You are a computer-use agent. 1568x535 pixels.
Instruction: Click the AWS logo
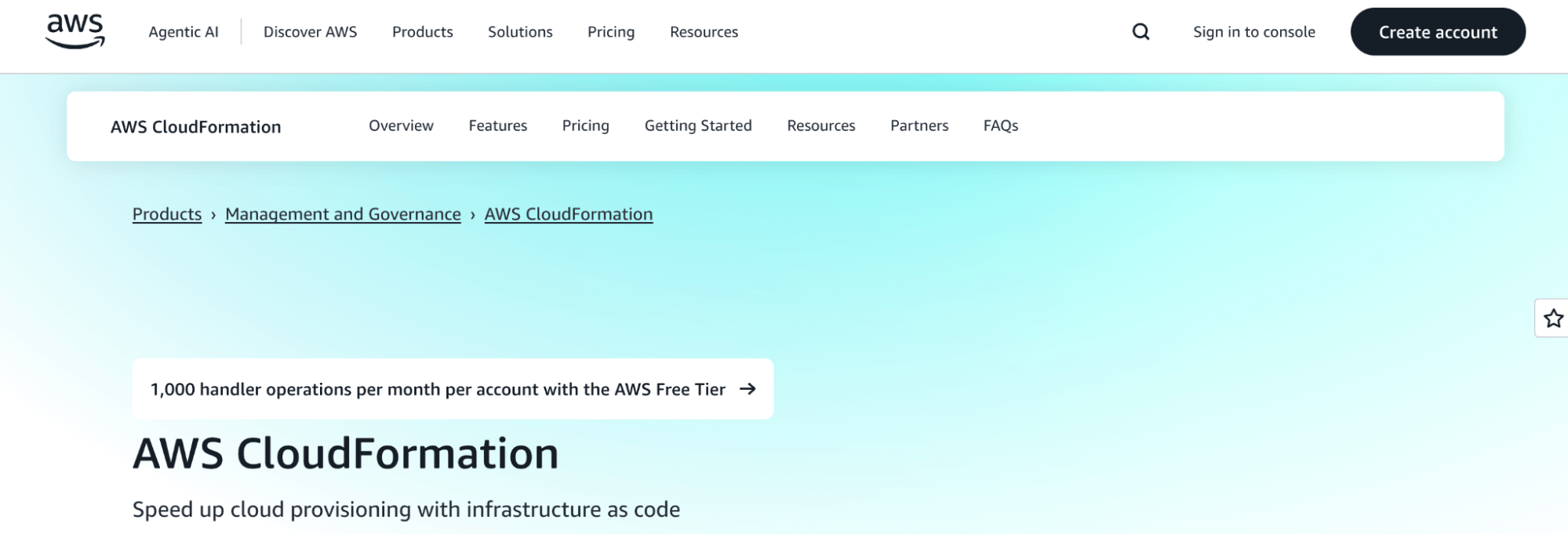pyautogui.click(x=75, y=32)
